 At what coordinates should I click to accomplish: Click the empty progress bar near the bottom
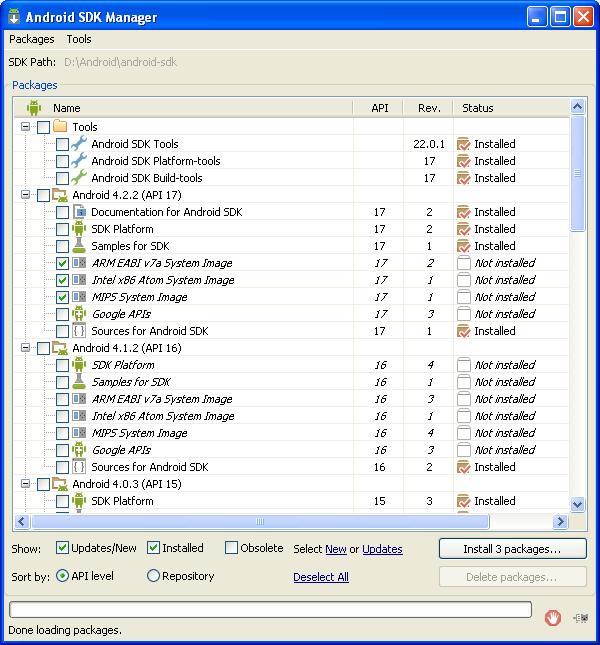[x=270, y=610]
